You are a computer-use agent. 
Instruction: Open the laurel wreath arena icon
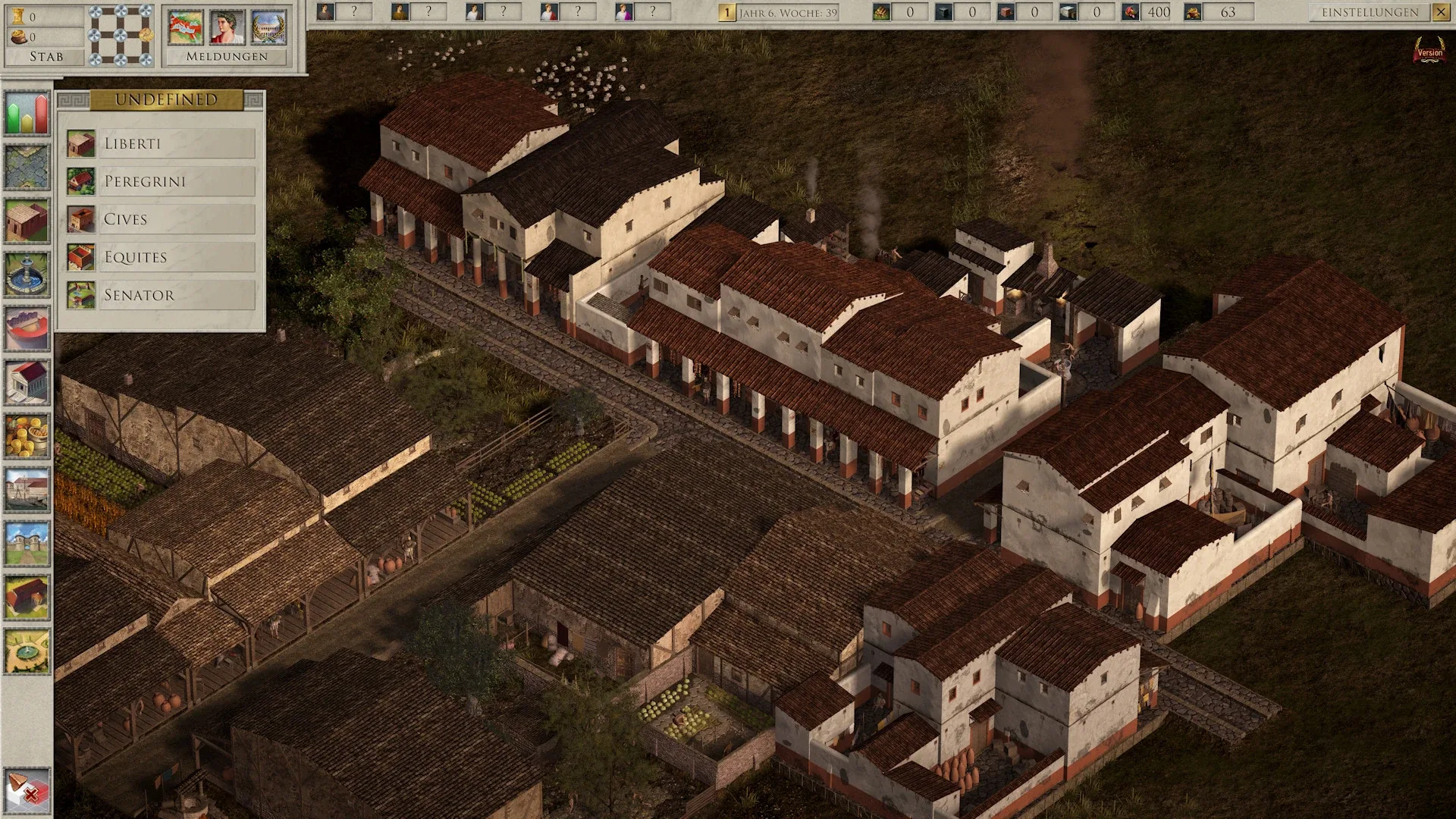pos(269,27)
